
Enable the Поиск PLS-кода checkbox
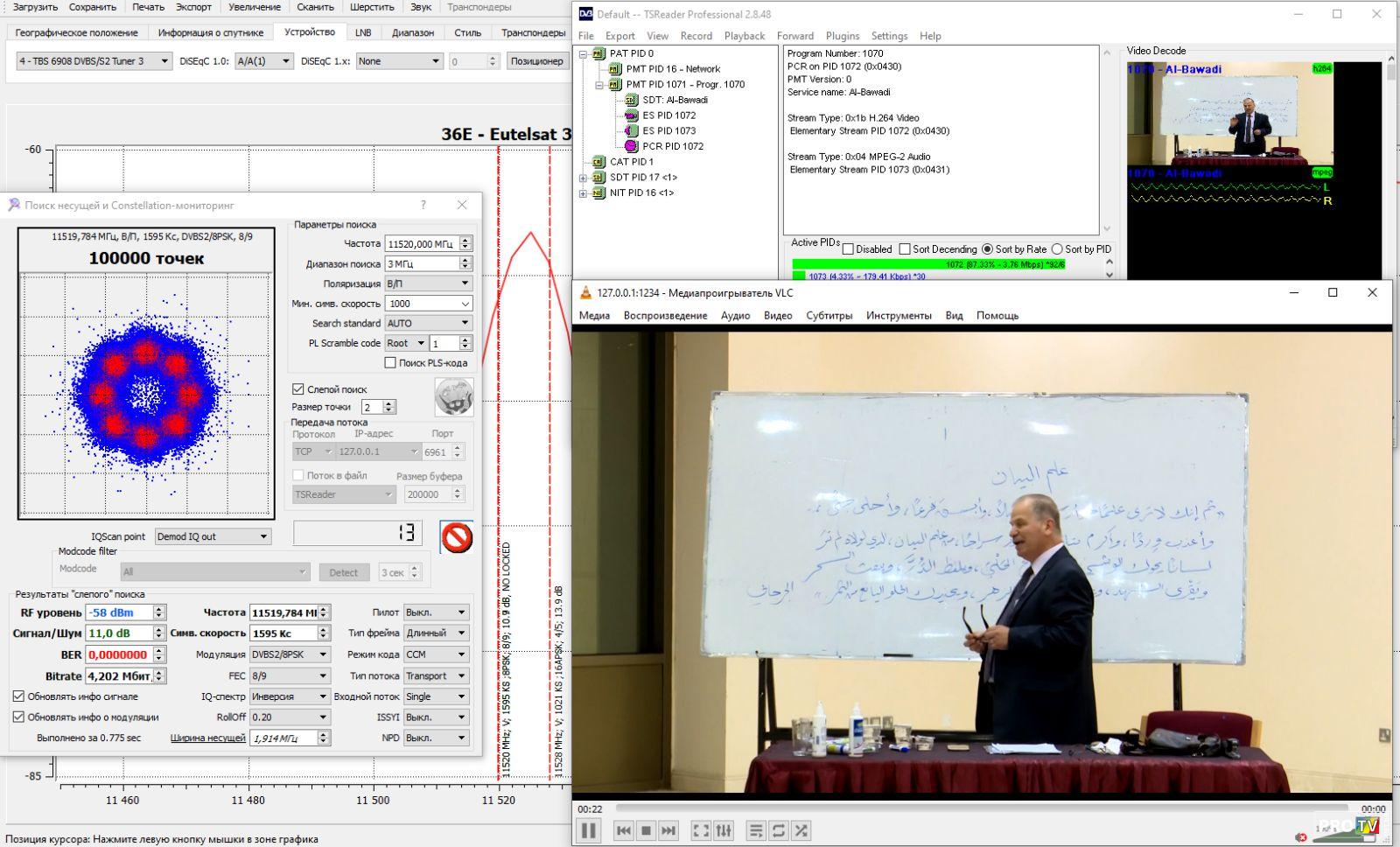[x=390, y=362]
